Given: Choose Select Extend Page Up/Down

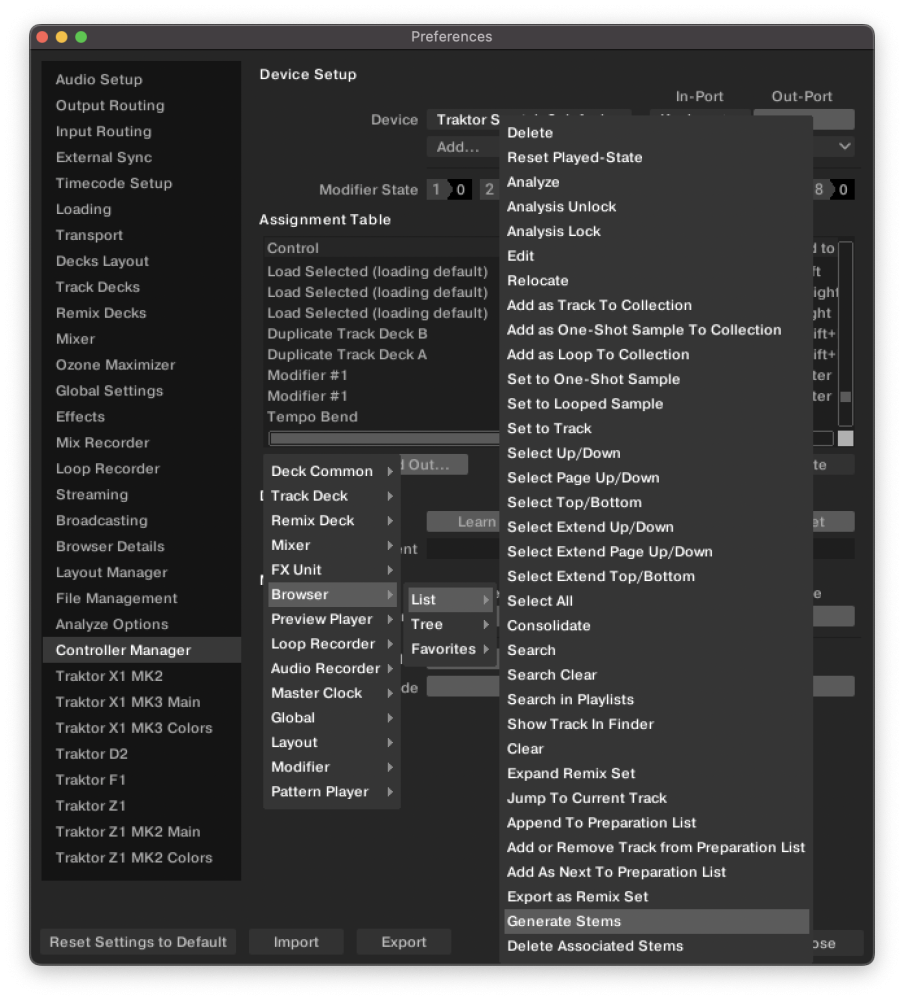Looking at the screenshot, I should 656,552.
